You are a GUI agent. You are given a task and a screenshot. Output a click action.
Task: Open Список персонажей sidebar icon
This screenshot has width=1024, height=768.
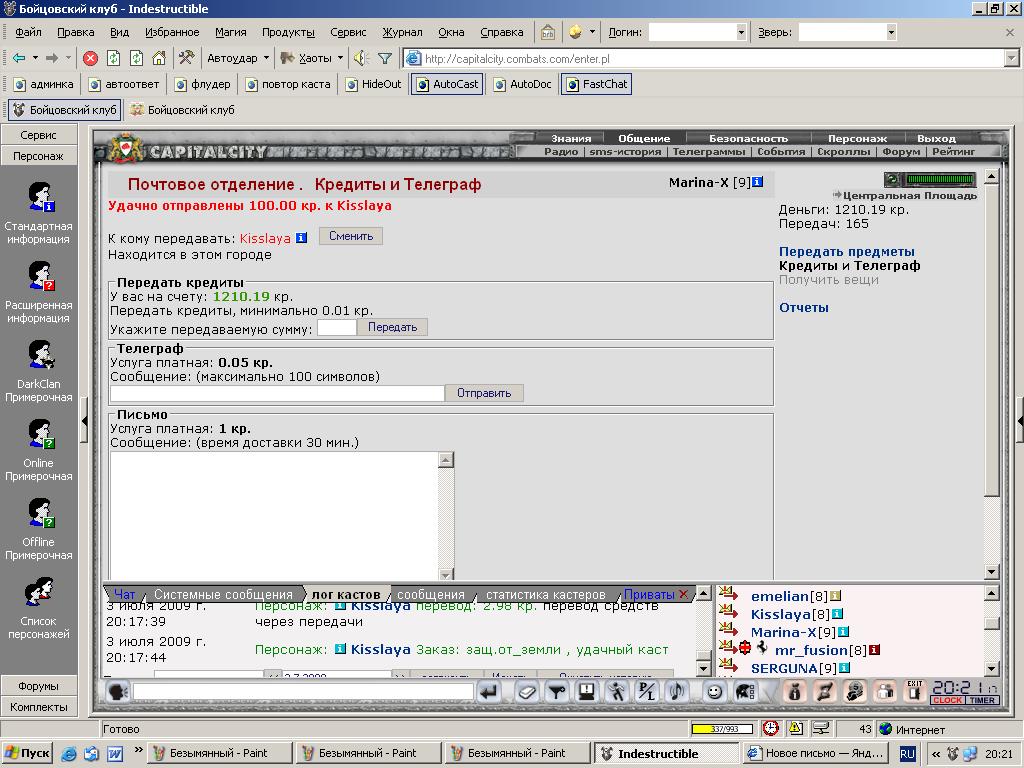[39, 592]
